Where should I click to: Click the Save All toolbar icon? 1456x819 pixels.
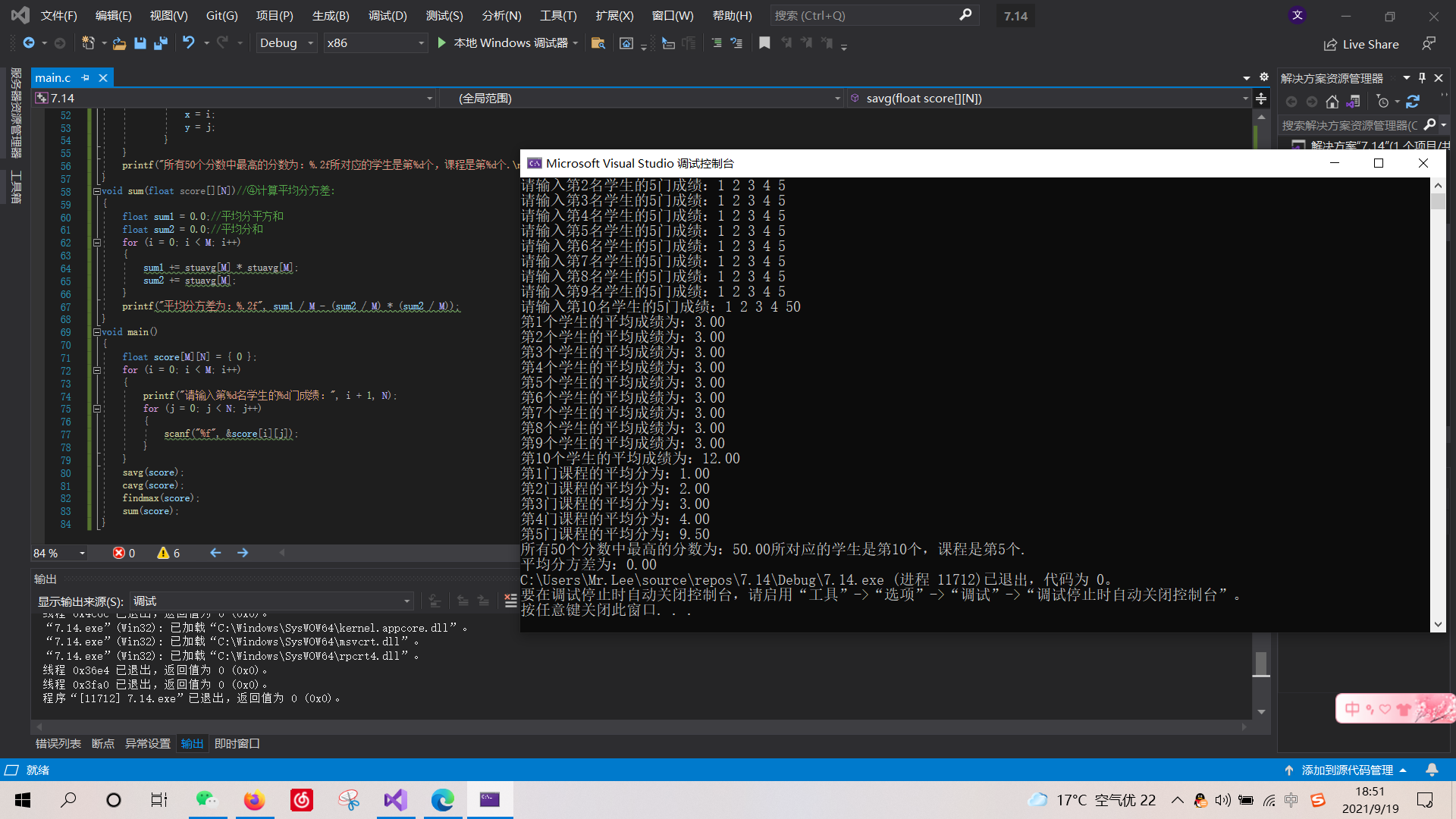click(161, 43)
